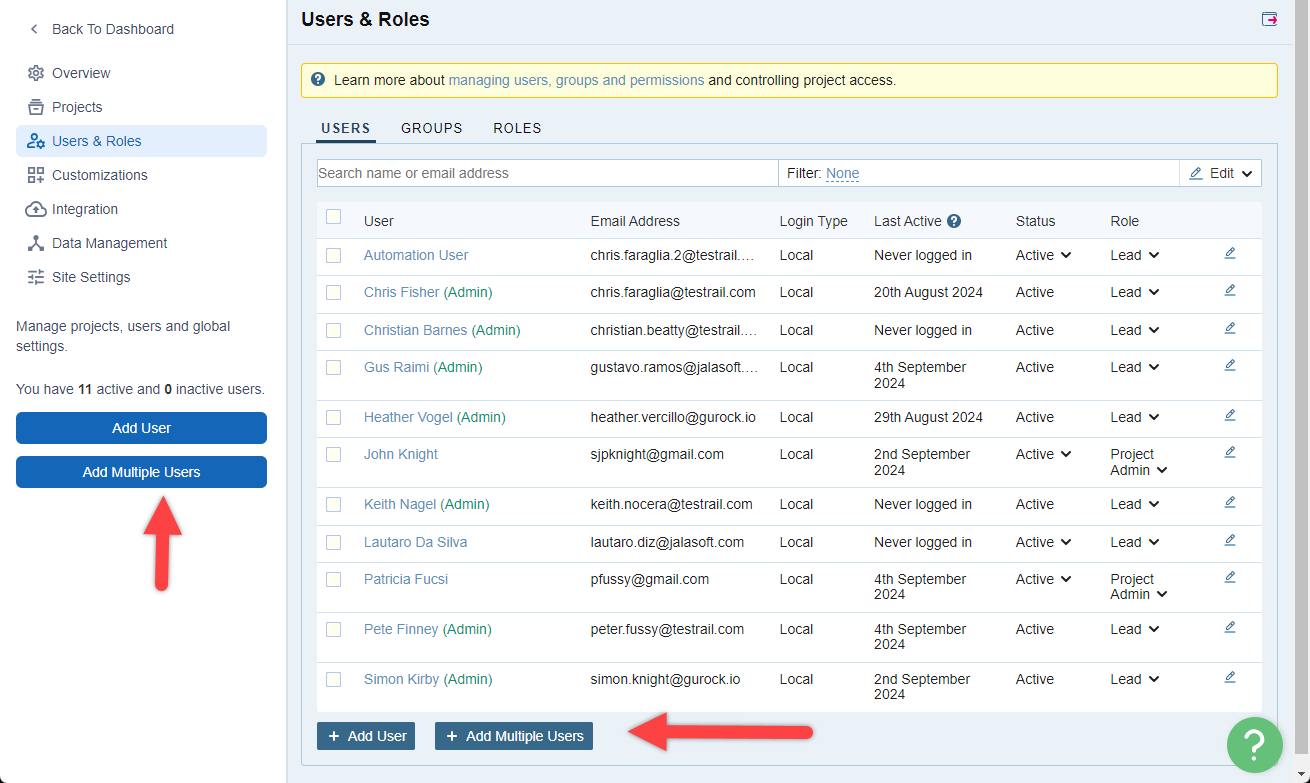
Task: Switch to the Groups tab
Action: (x=431, y=128)
